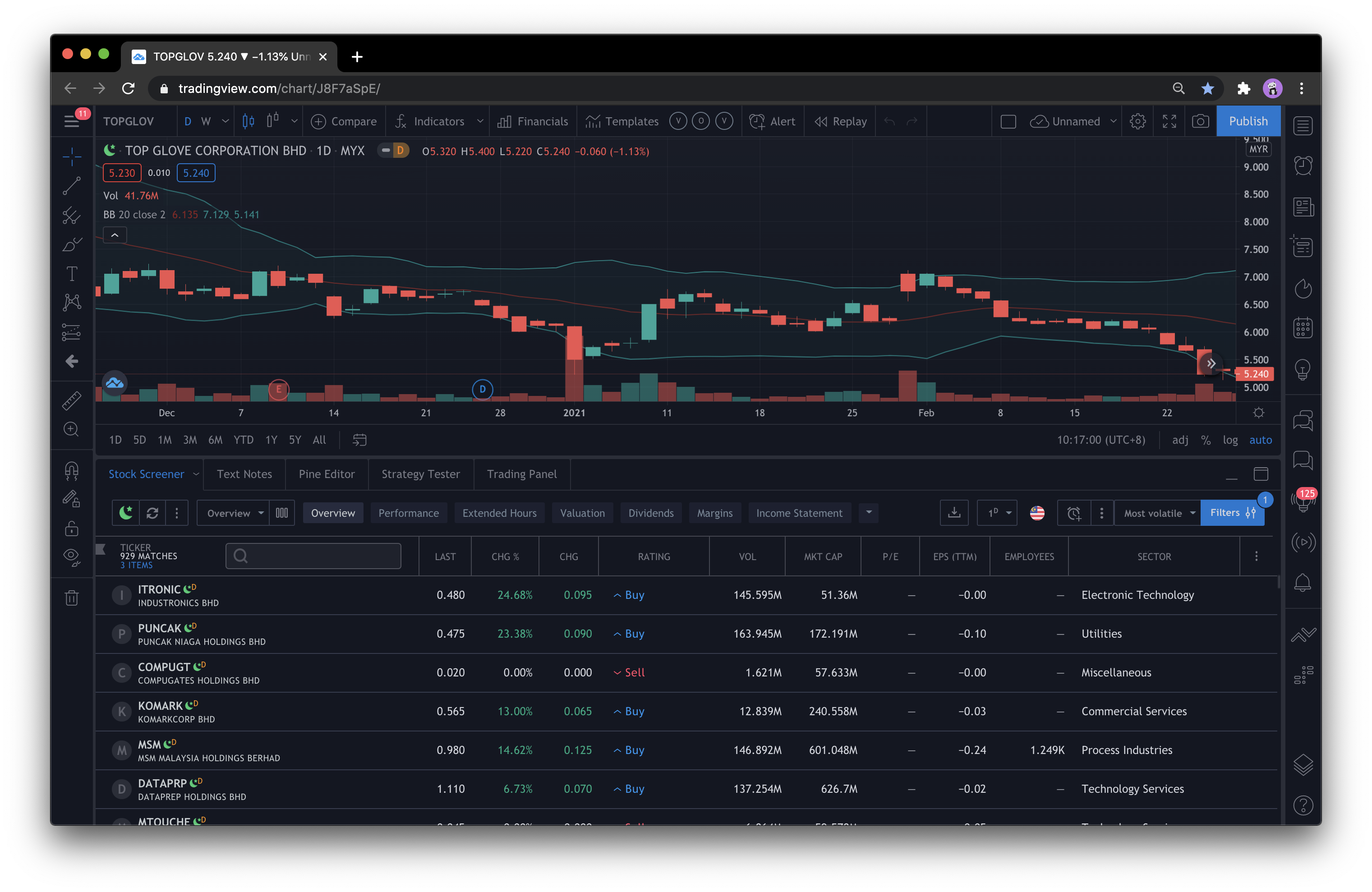Take a chart snapshot with camera icon

[1200, 121]
